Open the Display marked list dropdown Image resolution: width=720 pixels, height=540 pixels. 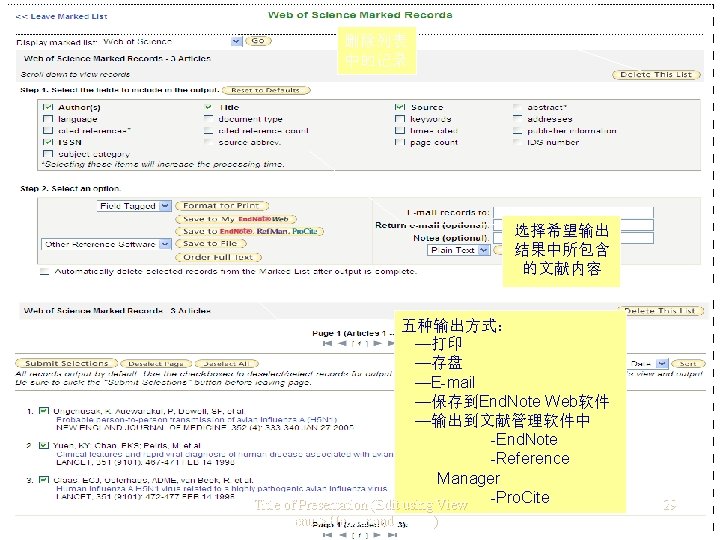point(236,41)
